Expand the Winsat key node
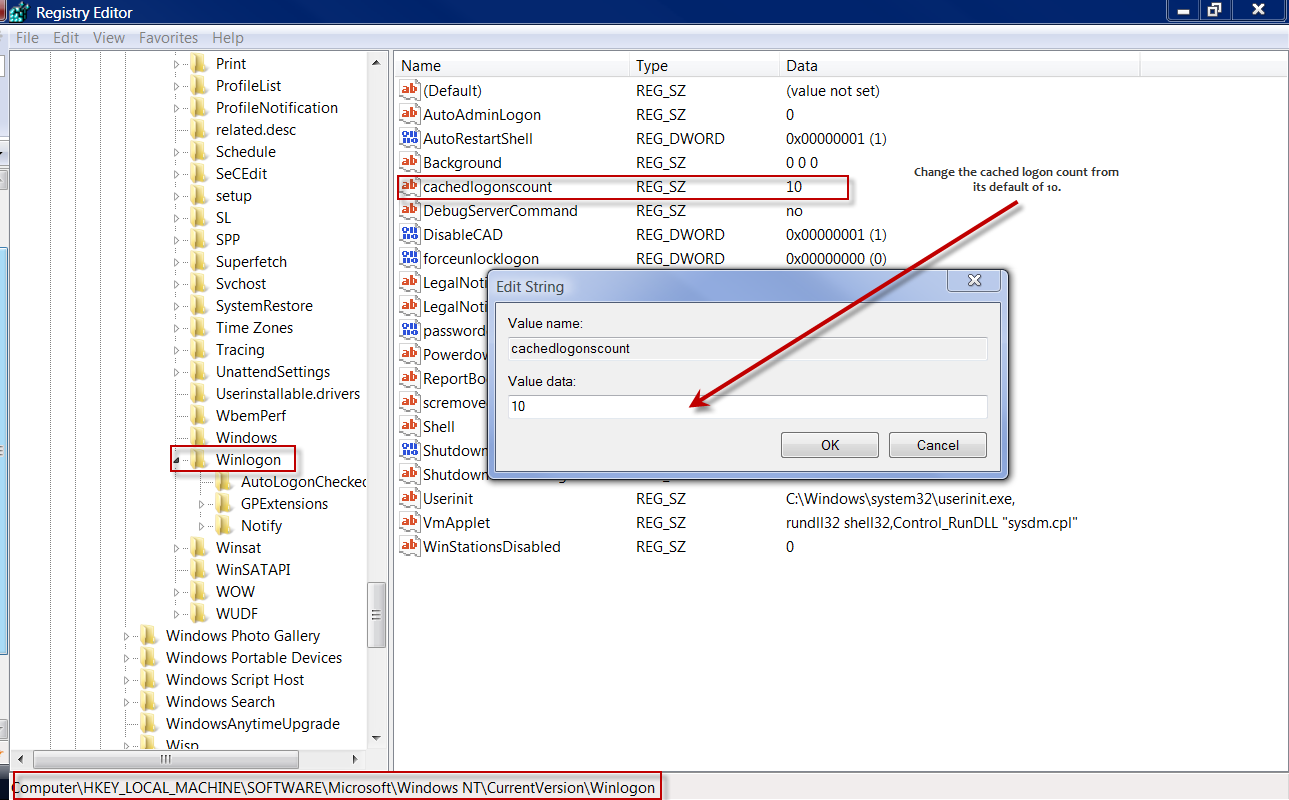The image size is (1289, 800). tap(178, 548)
